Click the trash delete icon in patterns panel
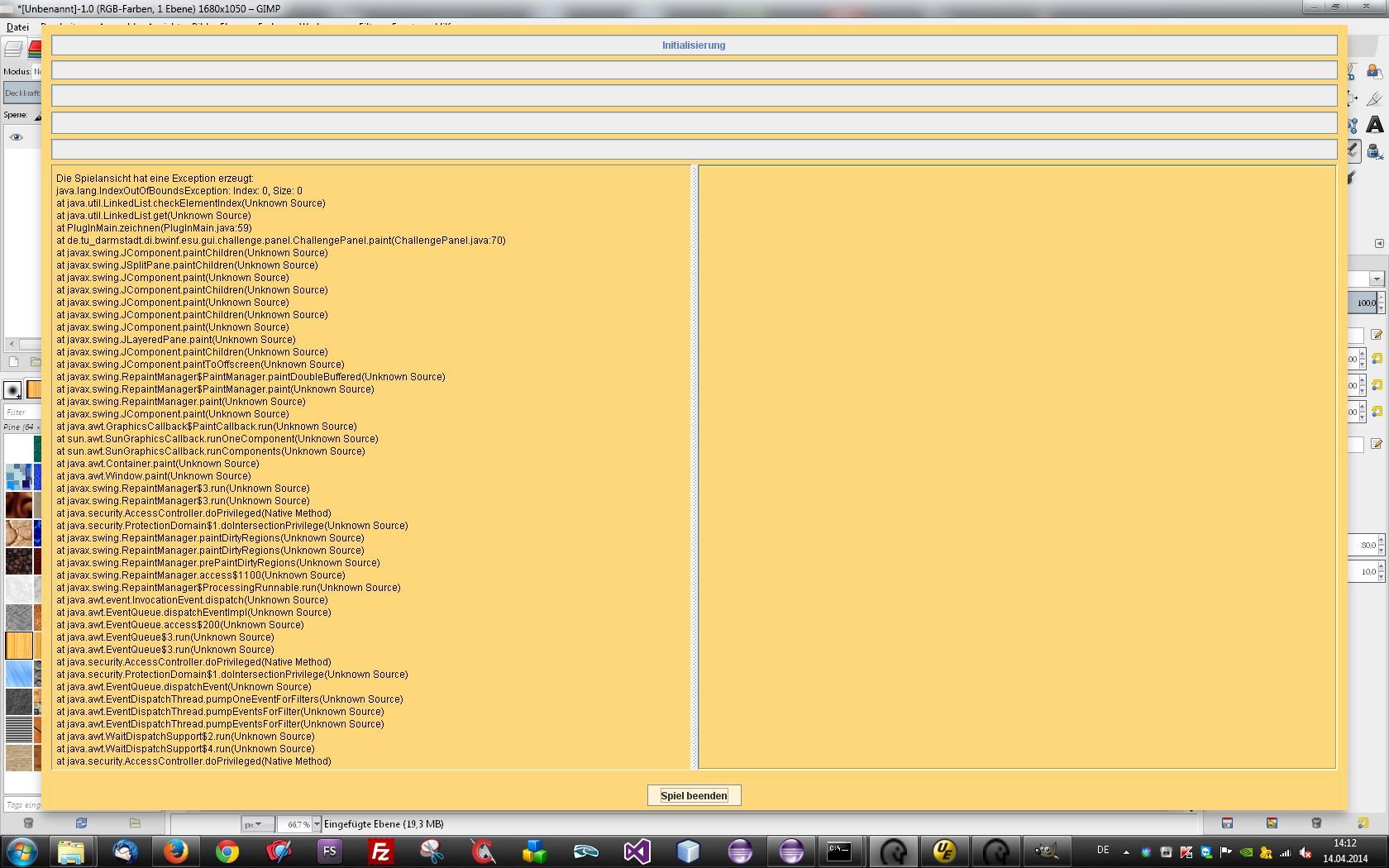The height and width of the screenshot is (868, 1389). [28, 823]
